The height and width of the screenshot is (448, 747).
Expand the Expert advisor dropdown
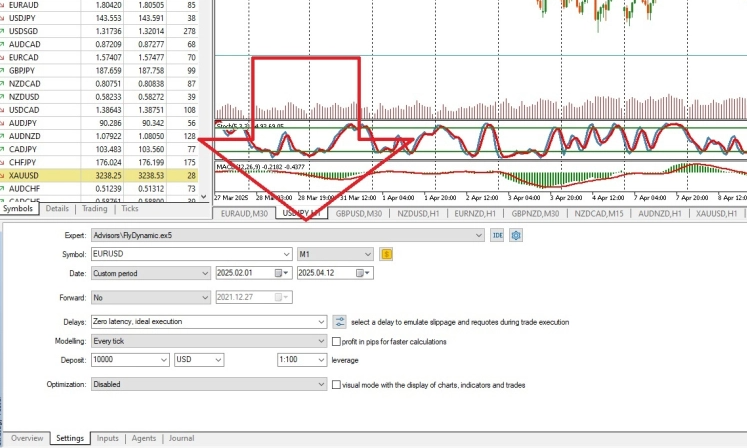(478, 235)
